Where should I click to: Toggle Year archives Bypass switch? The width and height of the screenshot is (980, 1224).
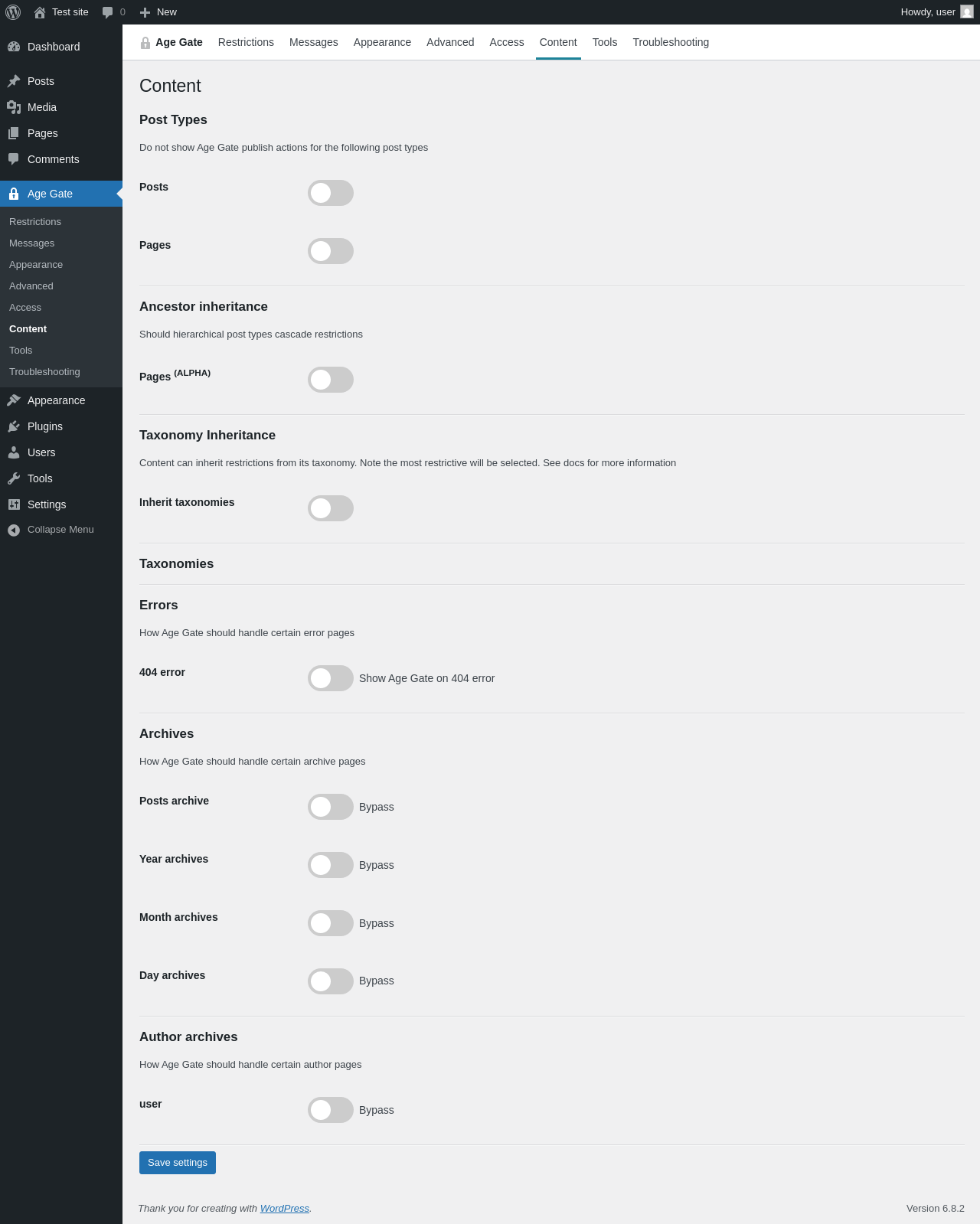coord(331,865)
